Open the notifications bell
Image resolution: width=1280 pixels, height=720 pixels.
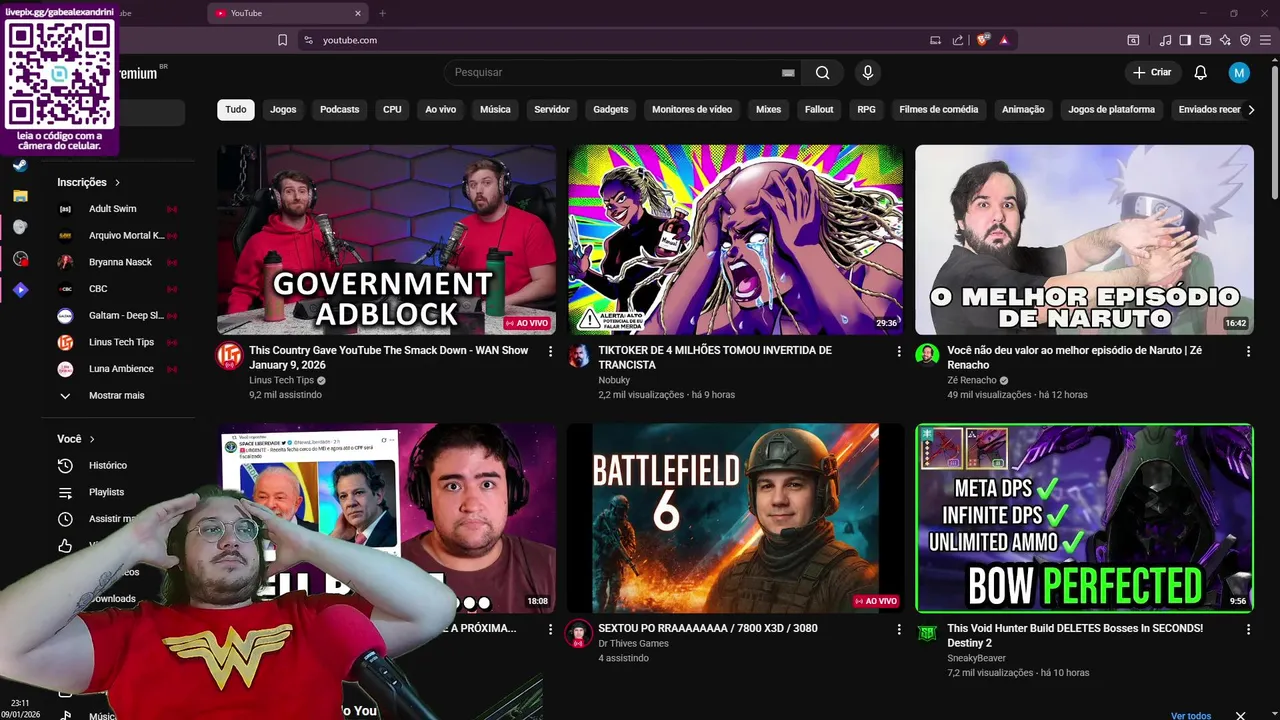click(1201, 72)
